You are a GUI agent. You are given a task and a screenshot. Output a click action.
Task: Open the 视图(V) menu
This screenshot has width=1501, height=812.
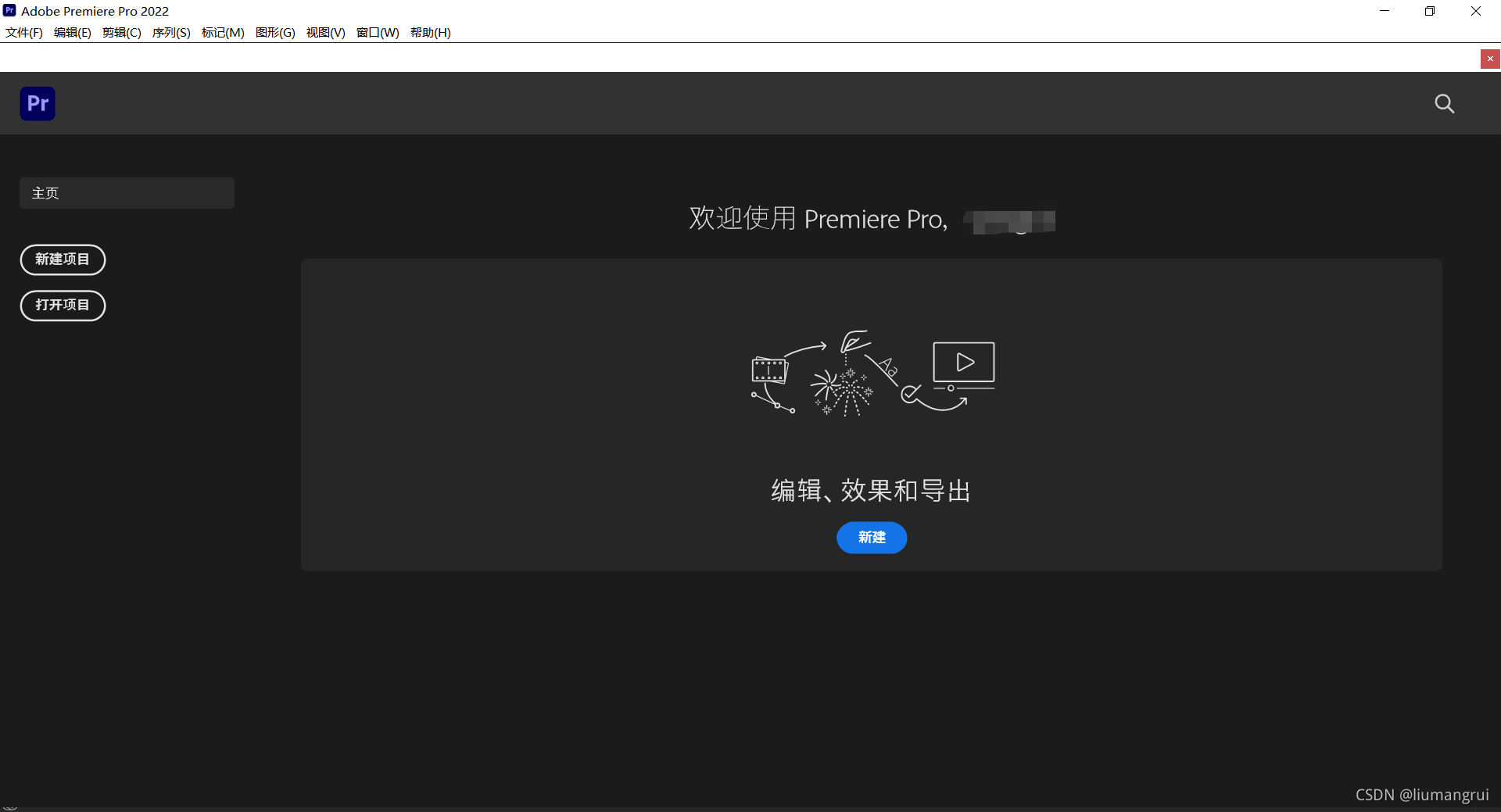click(326, 32)
